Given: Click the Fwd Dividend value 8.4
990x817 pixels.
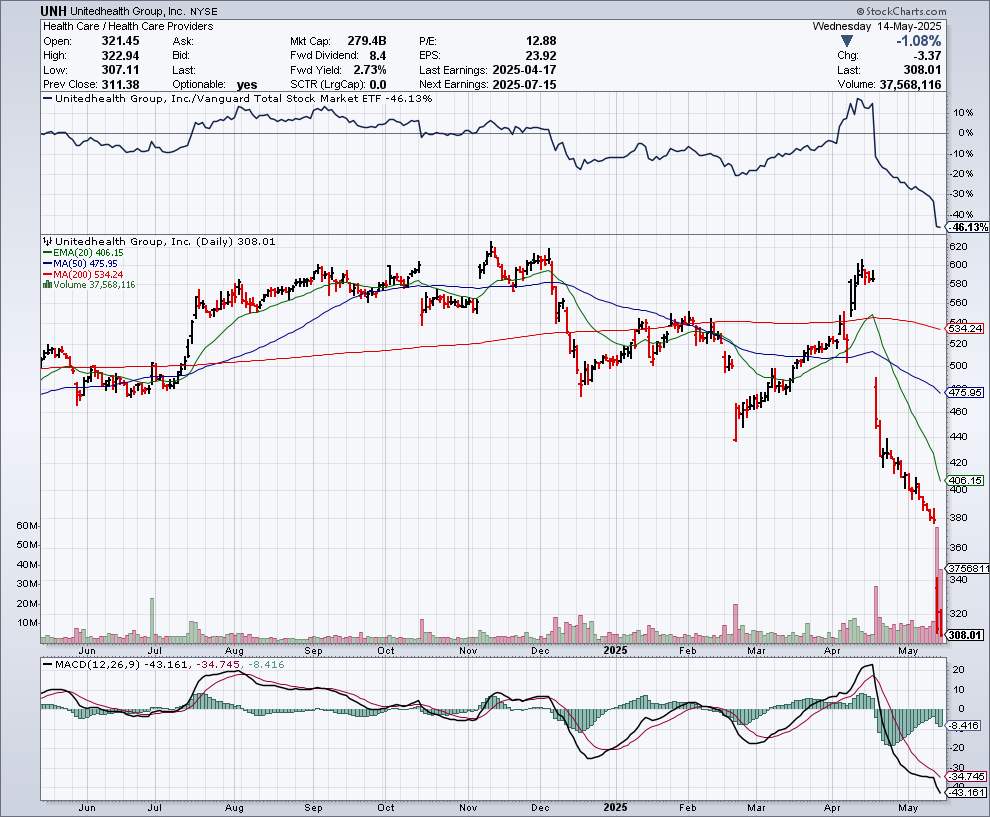Looking at the screenshot, I should 378,55.
